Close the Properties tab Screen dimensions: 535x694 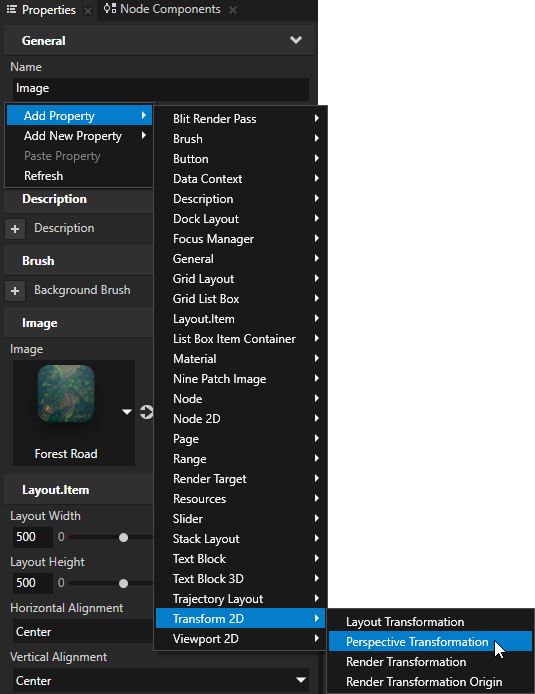(x=88, y=11)
